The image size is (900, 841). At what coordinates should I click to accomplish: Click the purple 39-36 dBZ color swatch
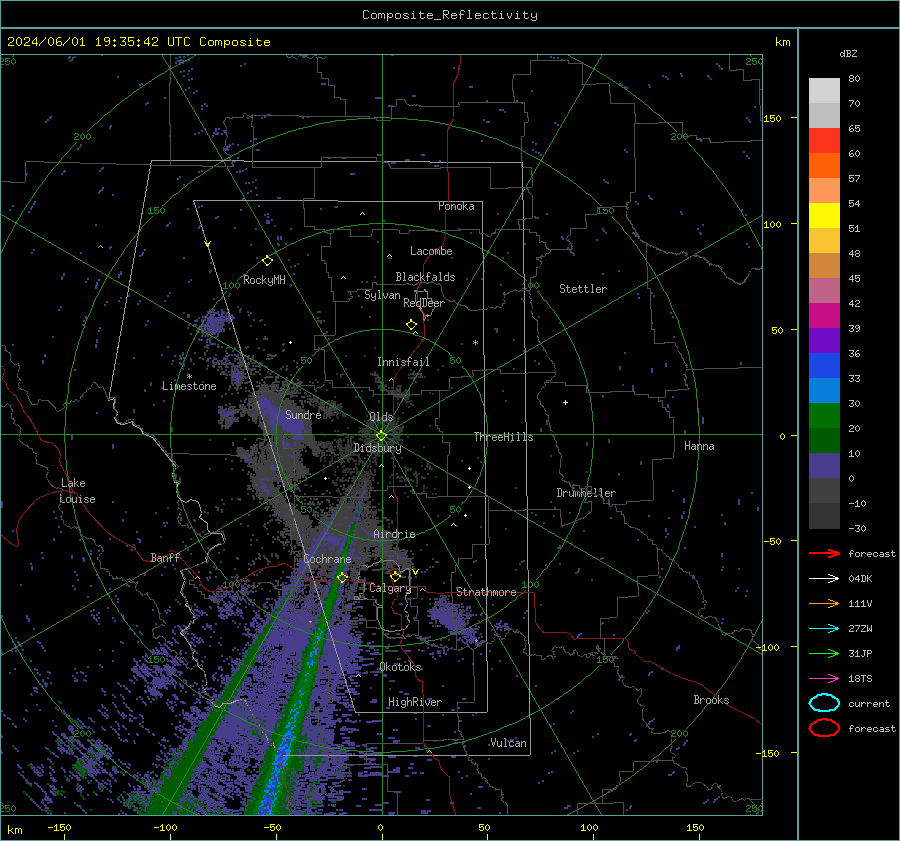point(824,341)
